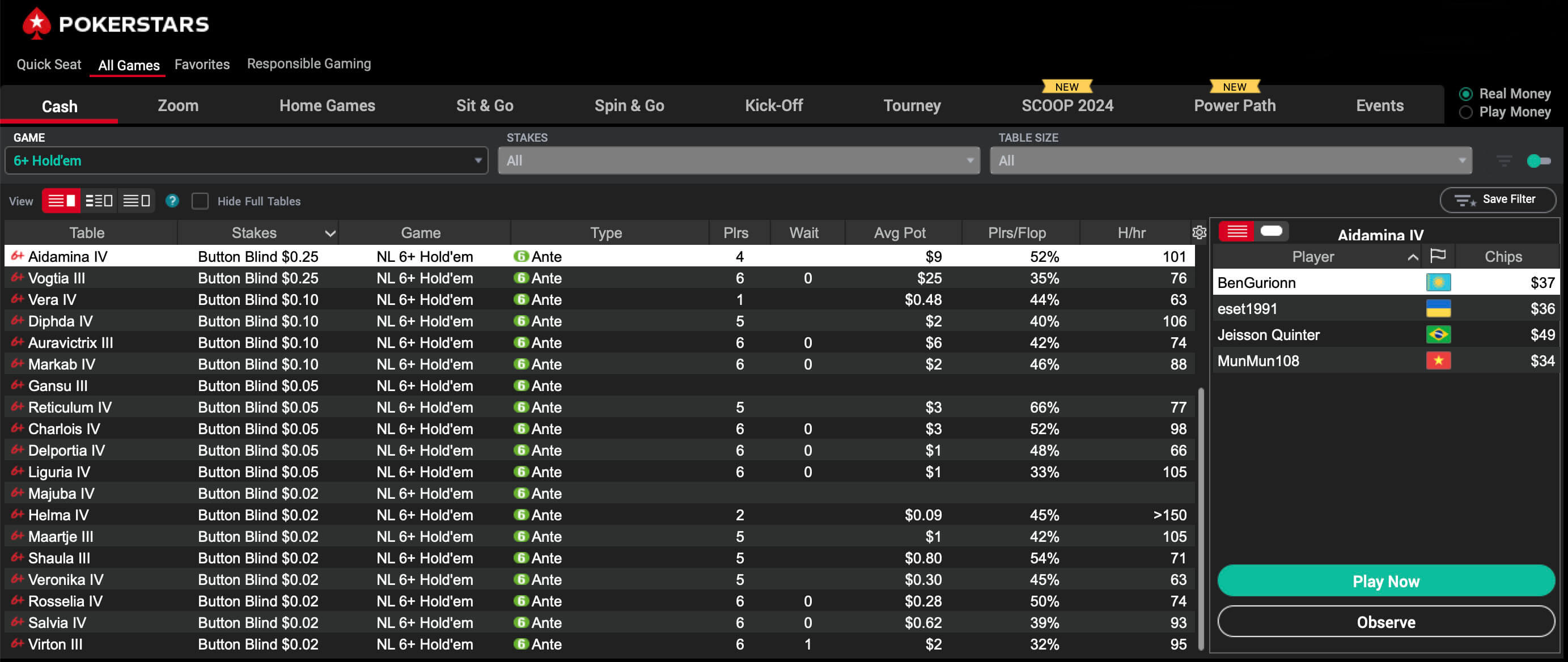Click the blue help question mark icon
The height and width of the screenshot is (662, 1568).
coord(172,201)
